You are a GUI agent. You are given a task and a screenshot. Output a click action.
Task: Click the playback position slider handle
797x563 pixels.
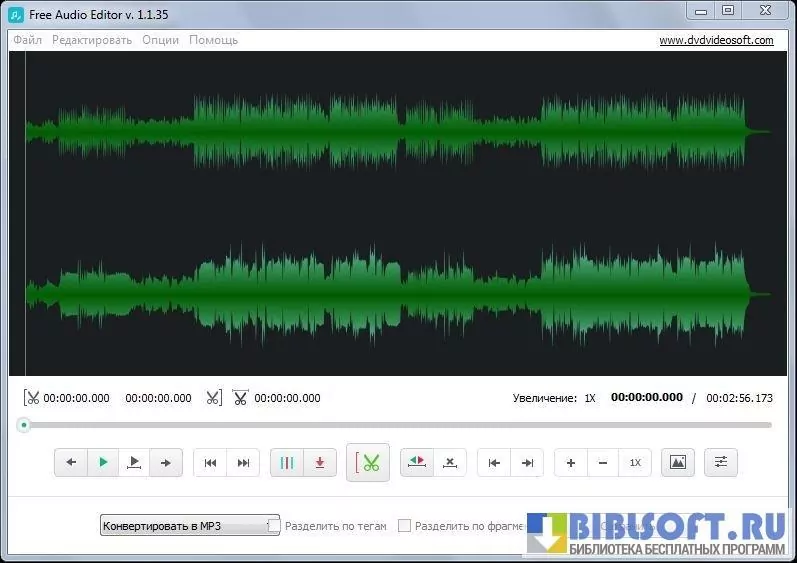(23, 425)
